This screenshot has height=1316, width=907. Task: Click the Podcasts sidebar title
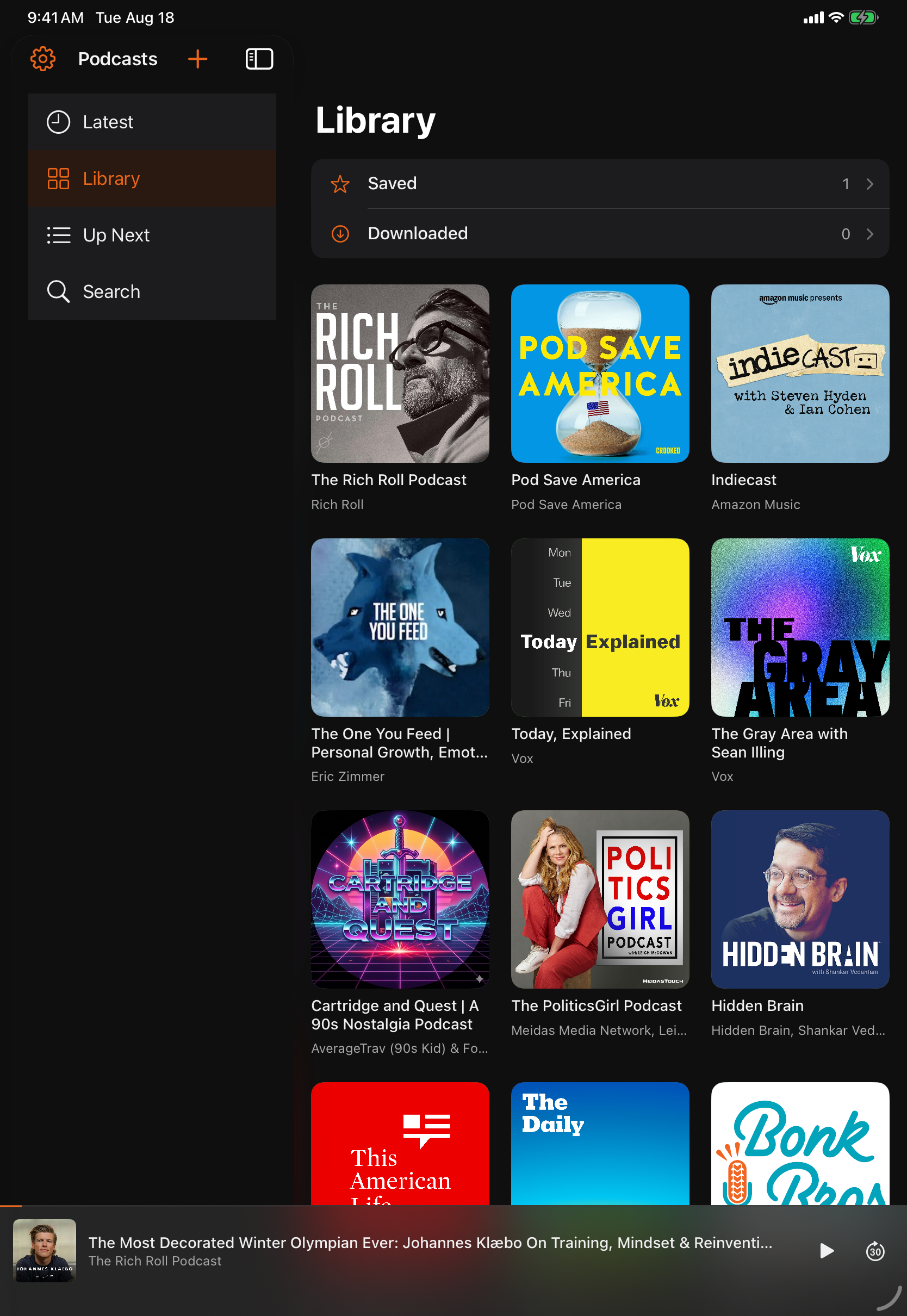point(117,59)
